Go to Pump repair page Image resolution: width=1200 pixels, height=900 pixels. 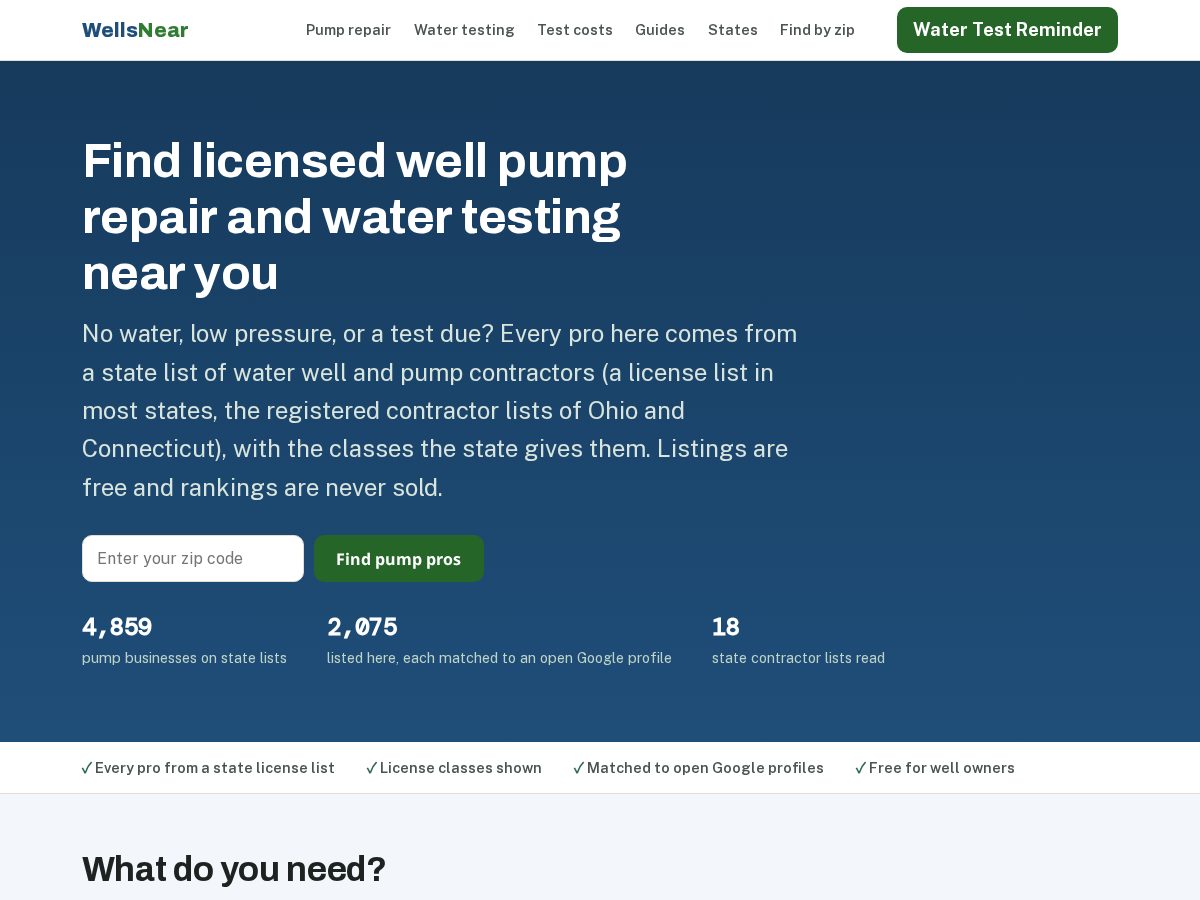(348, 30)
